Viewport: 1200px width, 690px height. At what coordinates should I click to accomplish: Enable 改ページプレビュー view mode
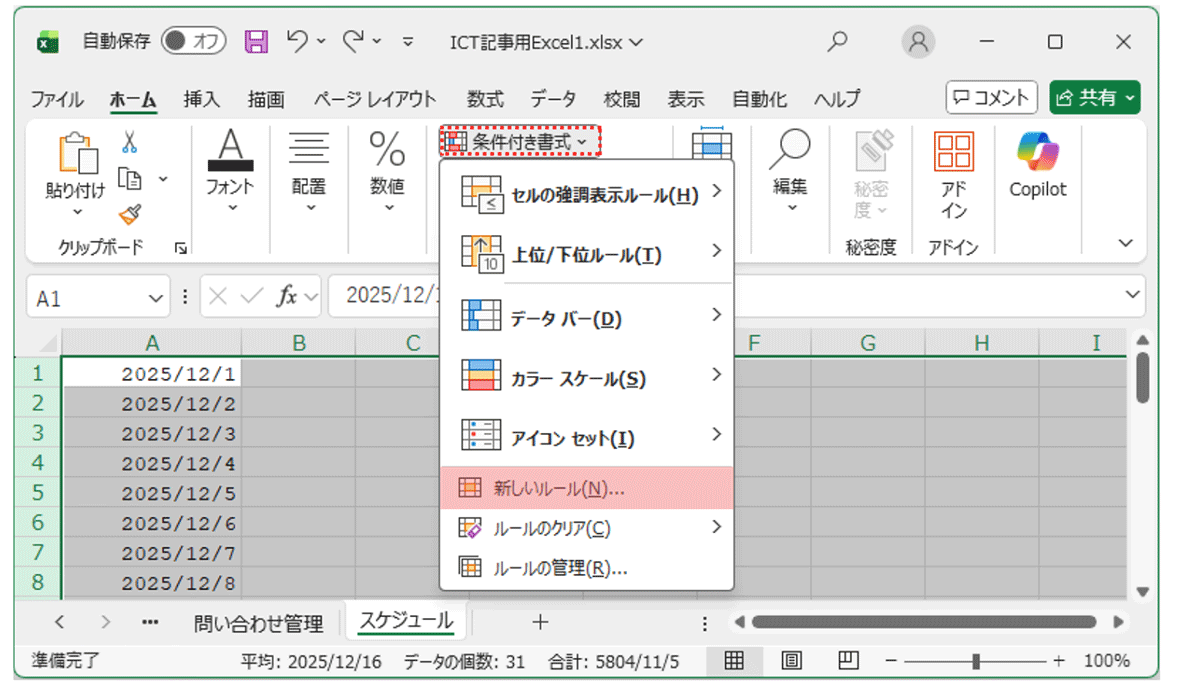846,661
